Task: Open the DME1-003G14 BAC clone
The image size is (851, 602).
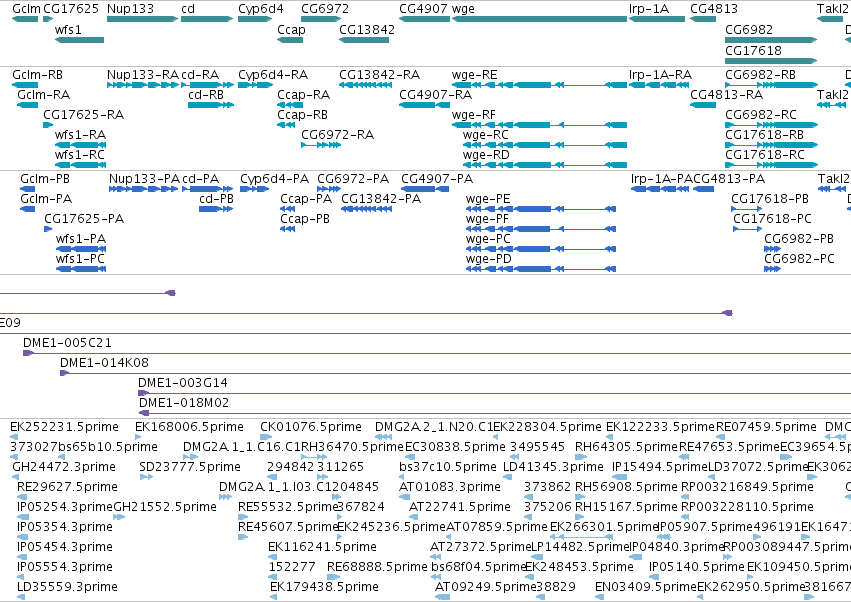Action: [494, 394]
